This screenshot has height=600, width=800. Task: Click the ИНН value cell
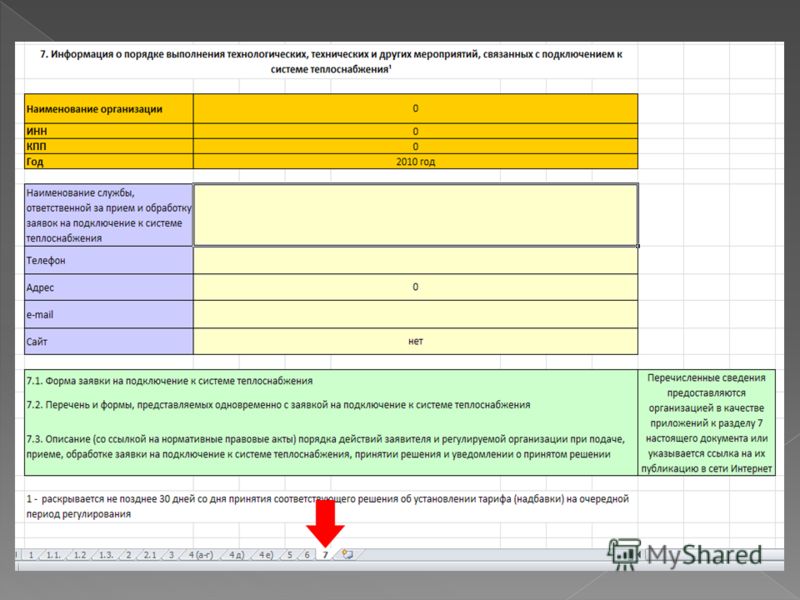click(415, 131)
